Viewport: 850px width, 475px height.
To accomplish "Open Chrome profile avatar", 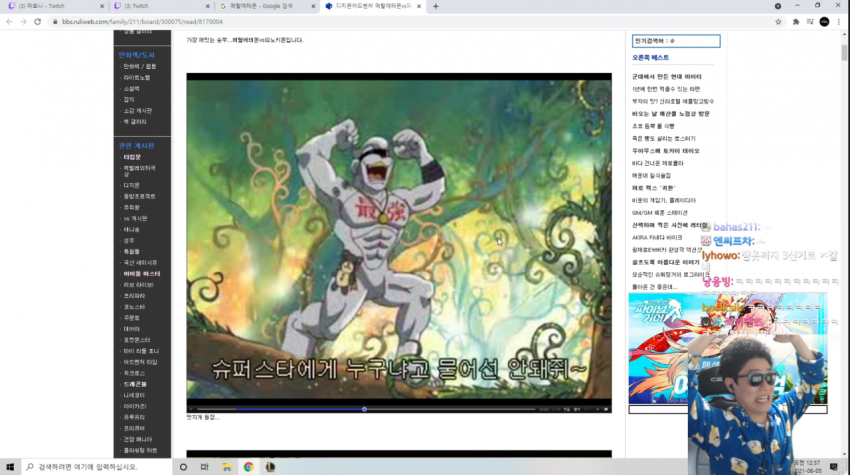I will pos(825,22).
